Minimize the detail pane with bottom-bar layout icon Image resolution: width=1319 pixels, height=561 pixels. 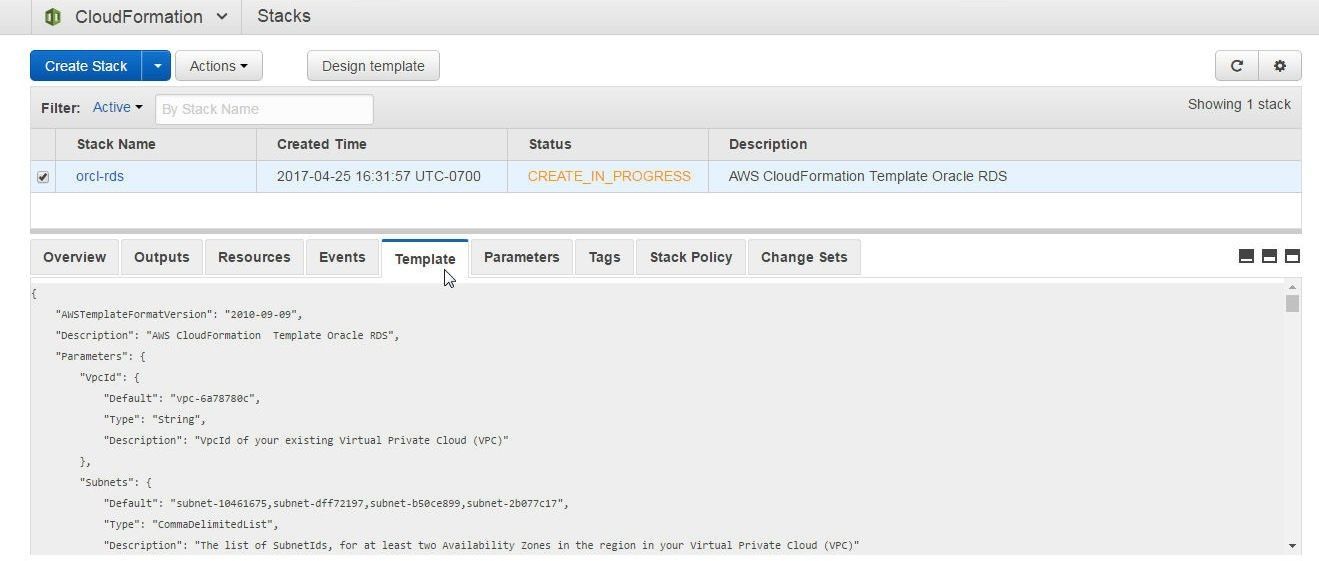tap(1246, 256)
